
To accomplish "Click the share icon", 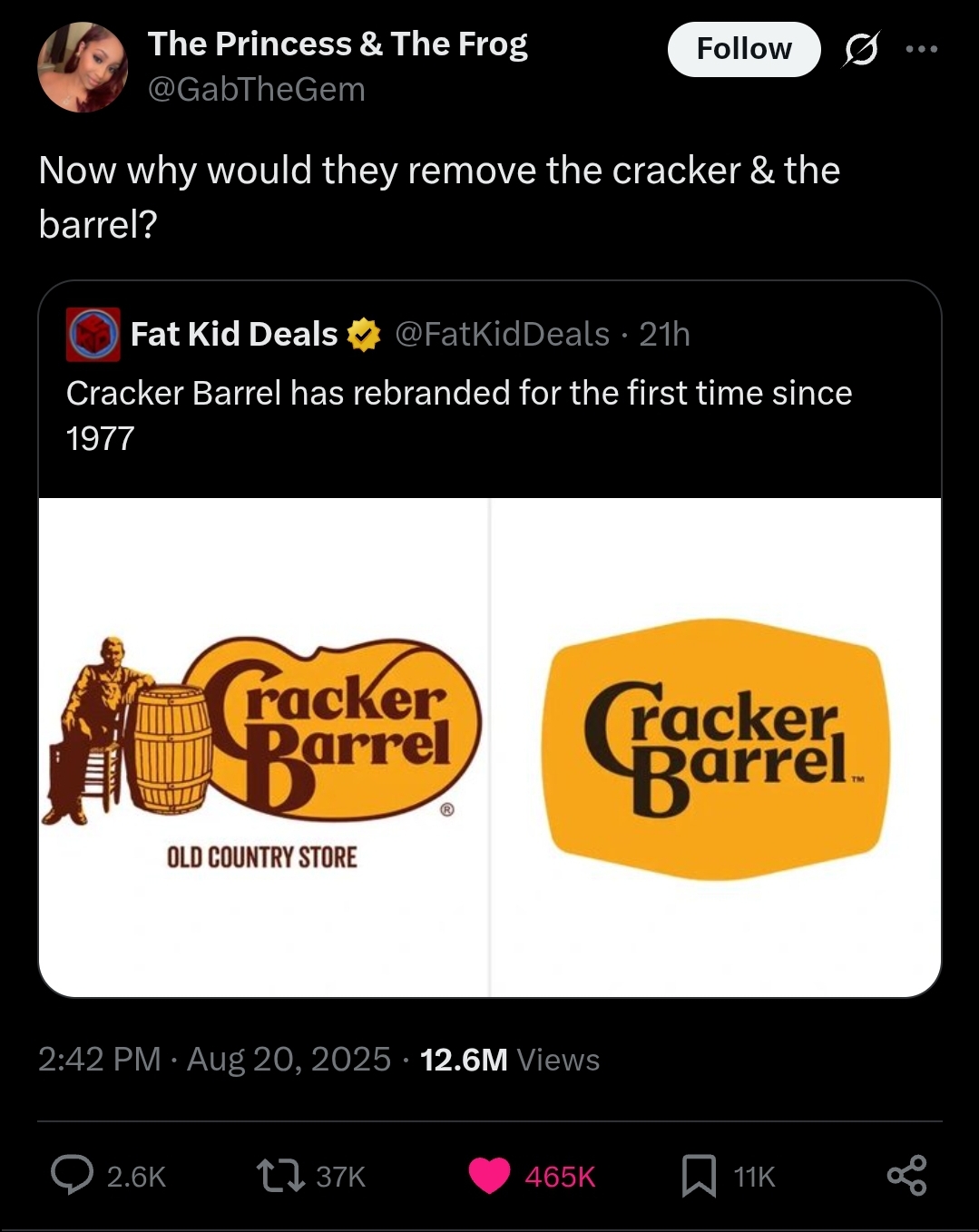I will click(x=906, y=1176).
